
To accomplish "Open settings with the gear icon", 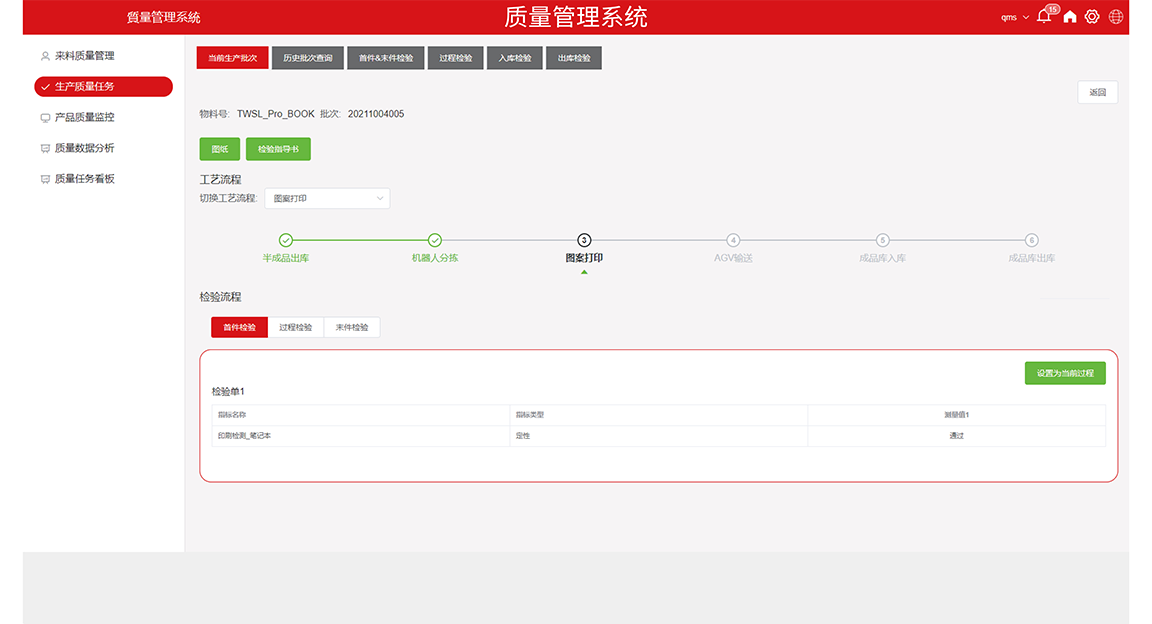I will 1092,17.
